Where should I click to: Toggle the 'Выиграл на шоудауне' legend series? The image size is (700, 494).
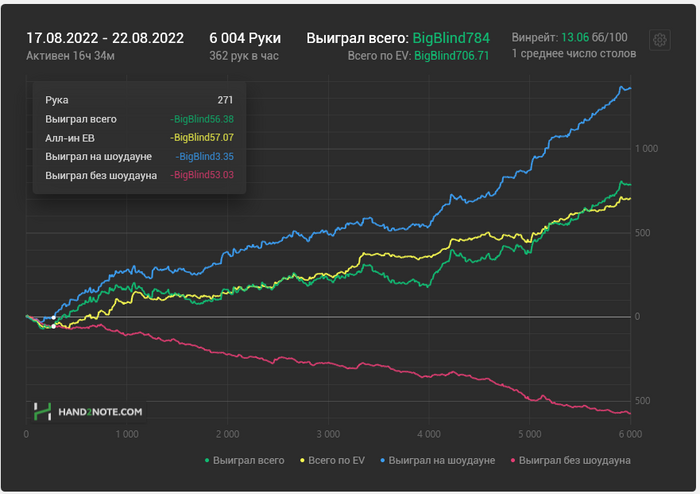pos(438,460)
